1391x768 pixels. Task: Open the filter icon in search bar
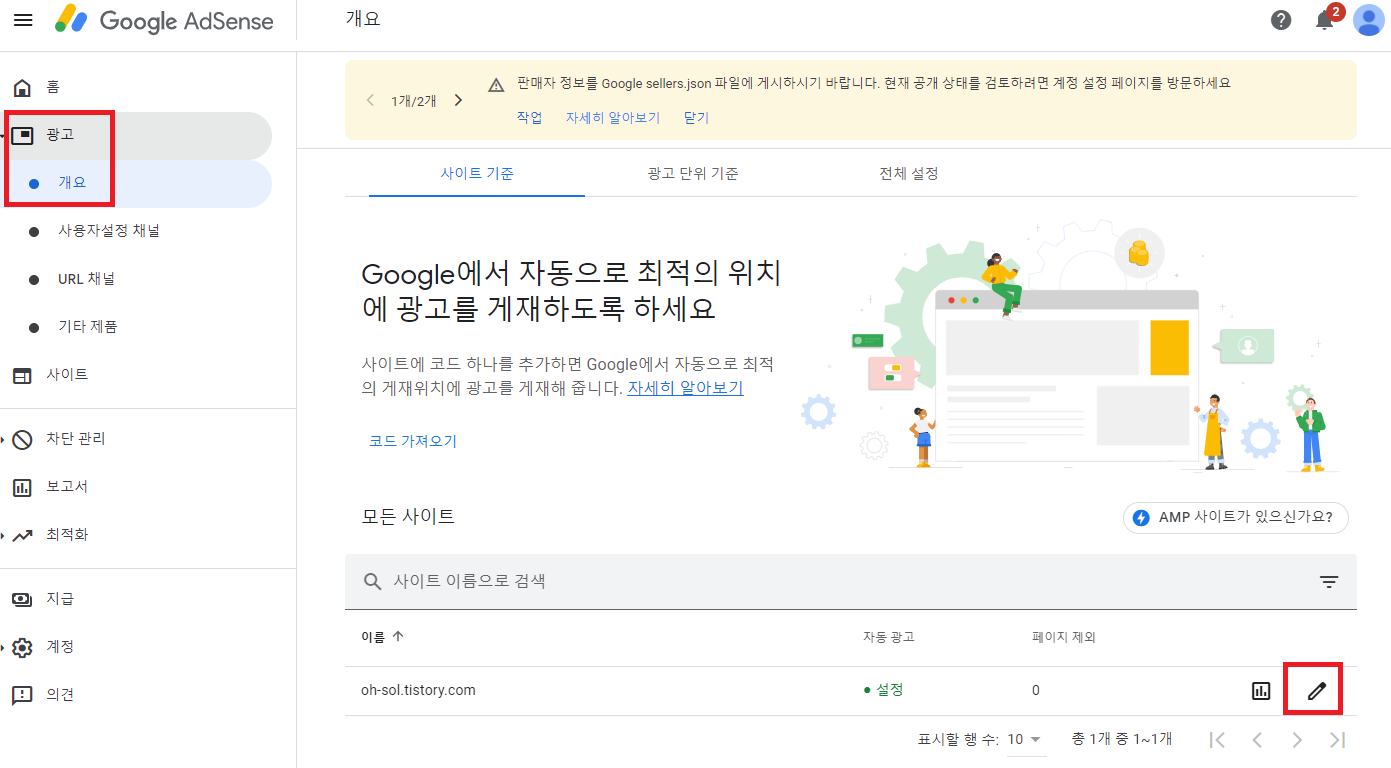coord(1329,582)
